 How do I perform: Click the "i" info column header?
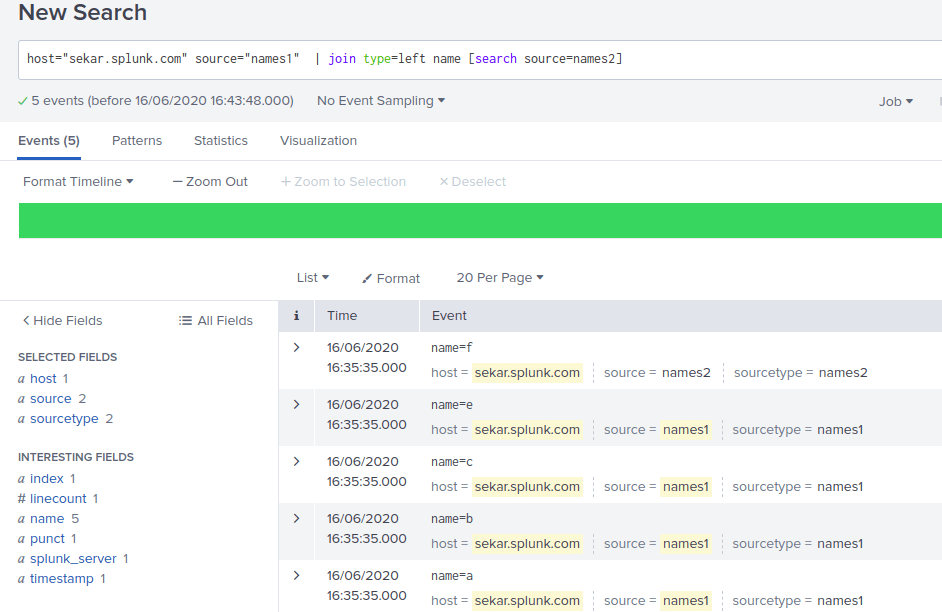click(x=295, y=315)
